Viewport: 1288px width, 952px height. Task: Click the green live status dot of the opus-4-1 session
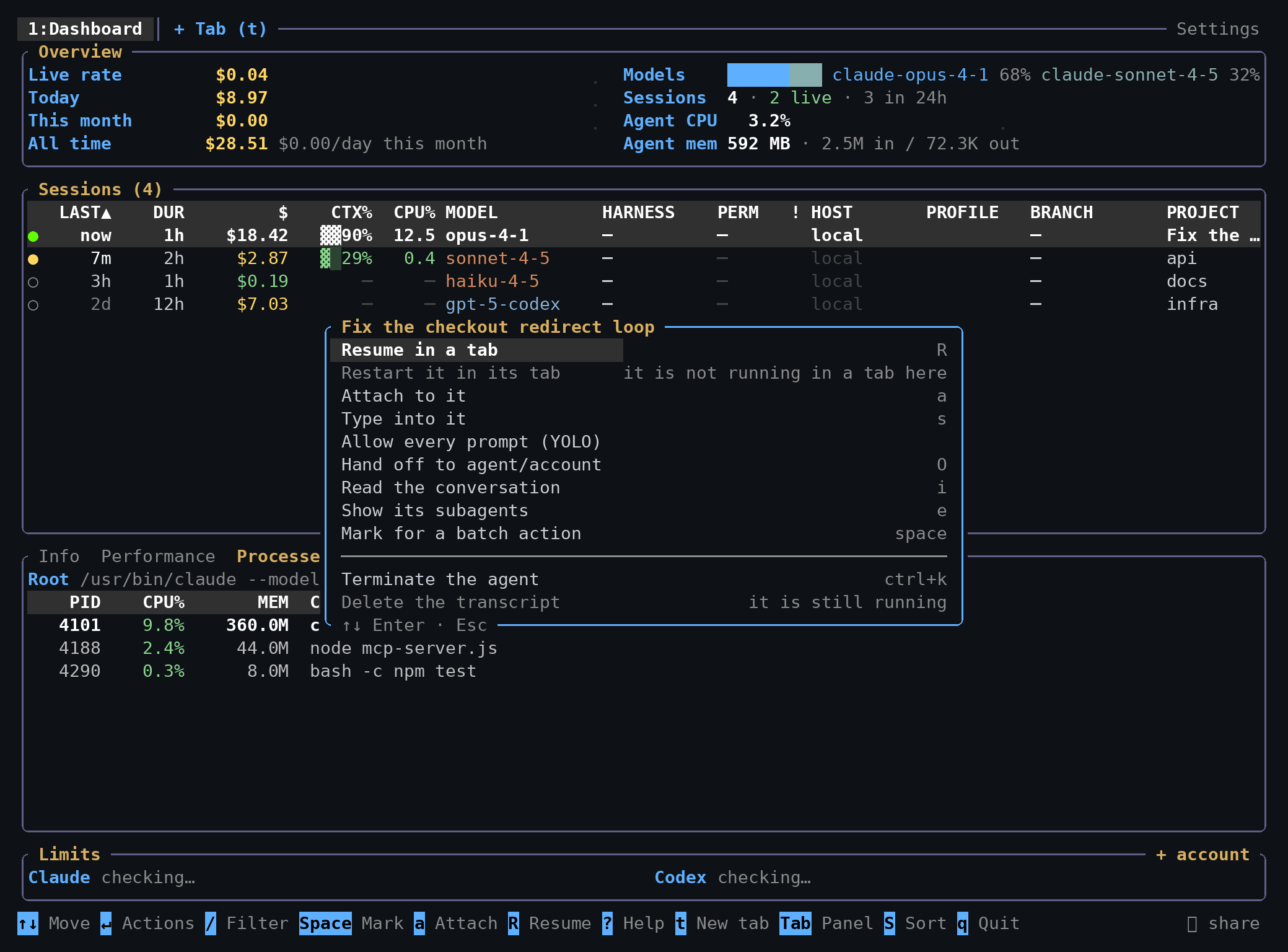33,236
